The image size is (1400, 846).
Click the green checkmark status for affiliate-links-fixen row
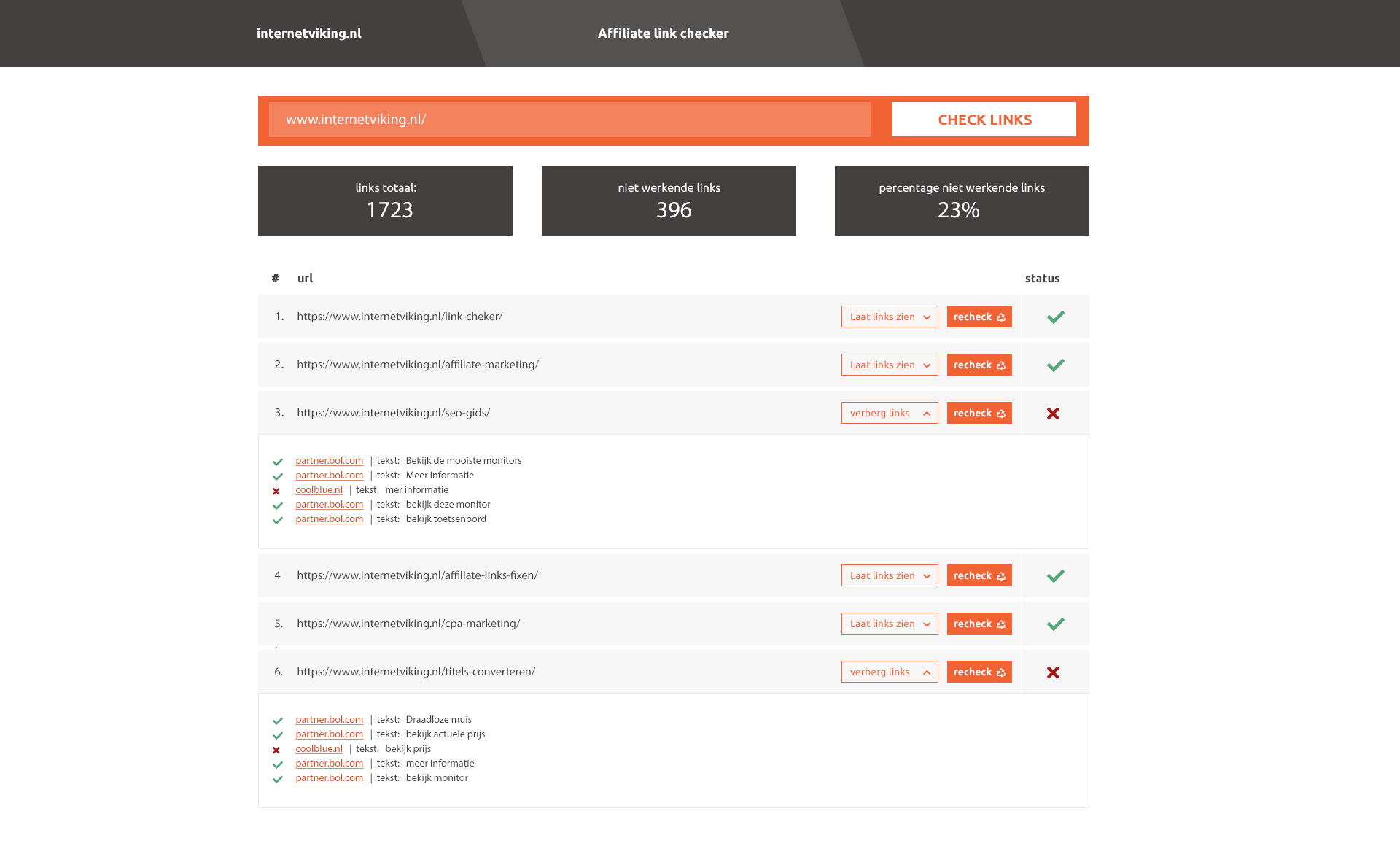[1055, 575]
